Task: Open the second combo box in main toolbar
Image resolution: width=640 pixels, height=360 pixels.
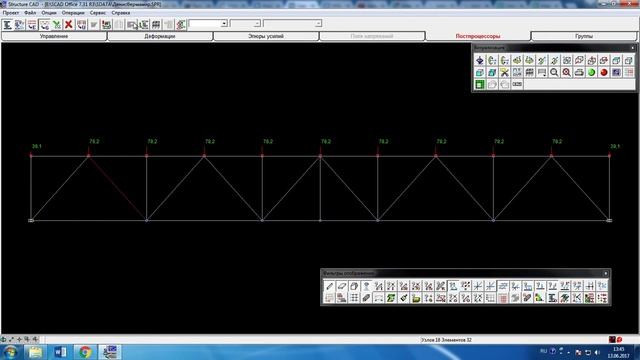Action: (245, 24)
